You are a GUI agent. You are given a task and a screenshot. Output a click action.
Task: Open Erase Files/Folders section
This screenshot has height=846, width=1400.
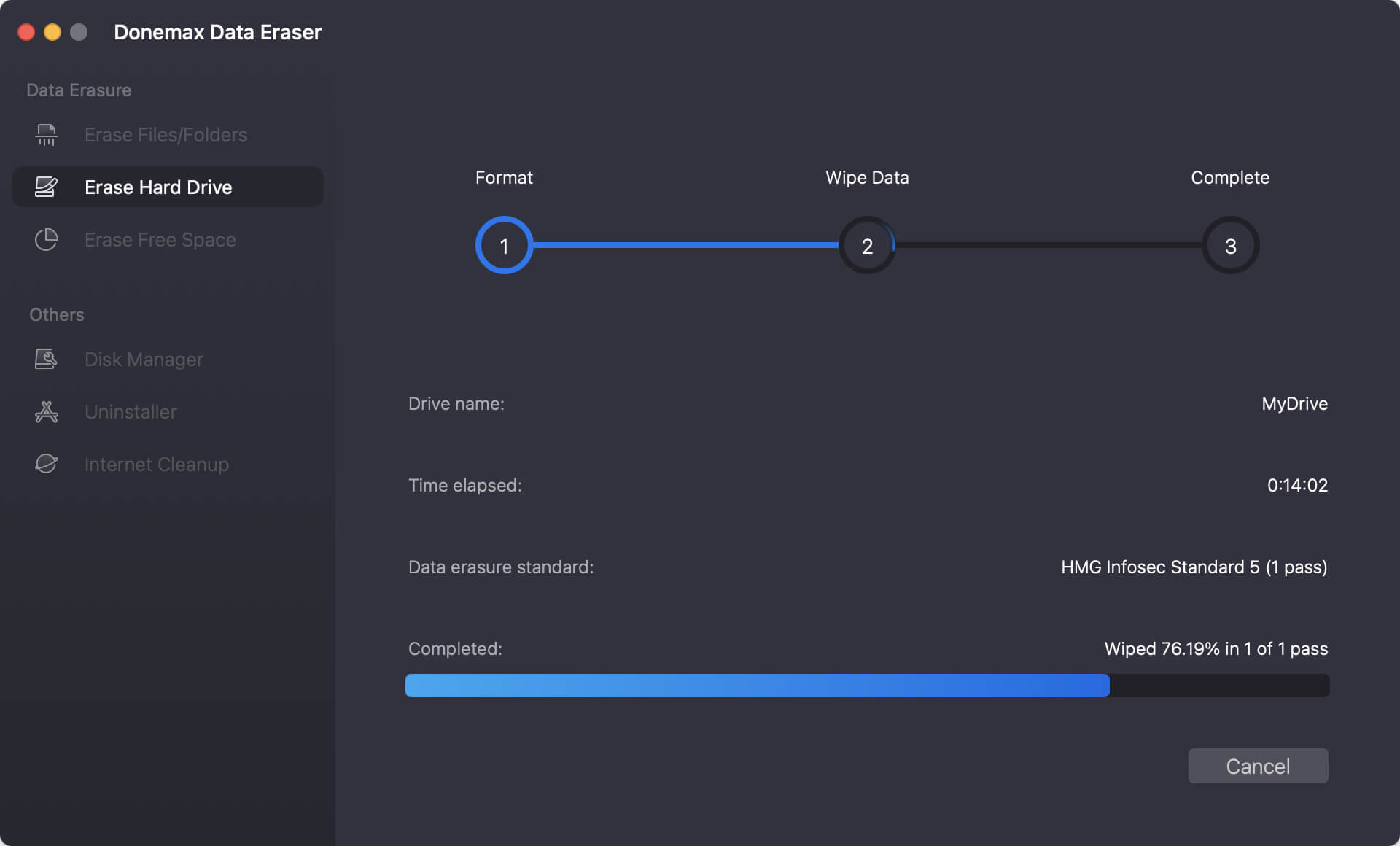(x=167, y=135)
